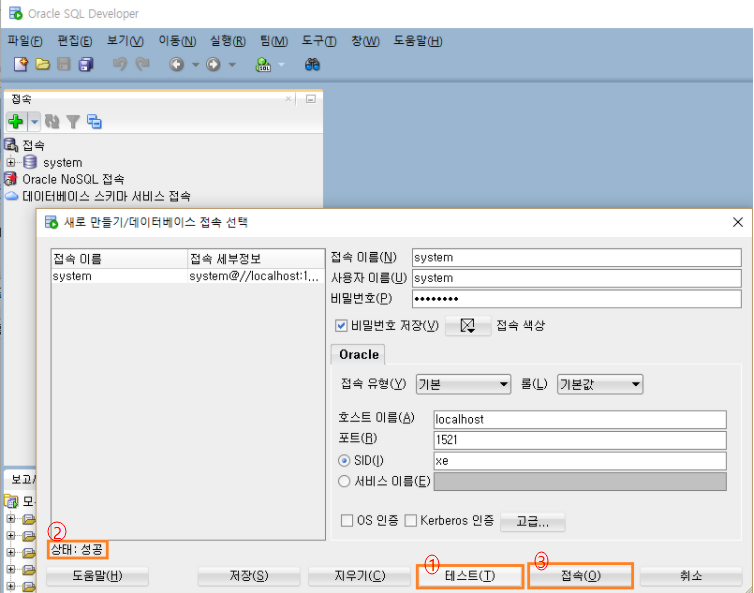Click the schema browser icon in connections panel
754x593 pixels.
[x=94, y=121]
